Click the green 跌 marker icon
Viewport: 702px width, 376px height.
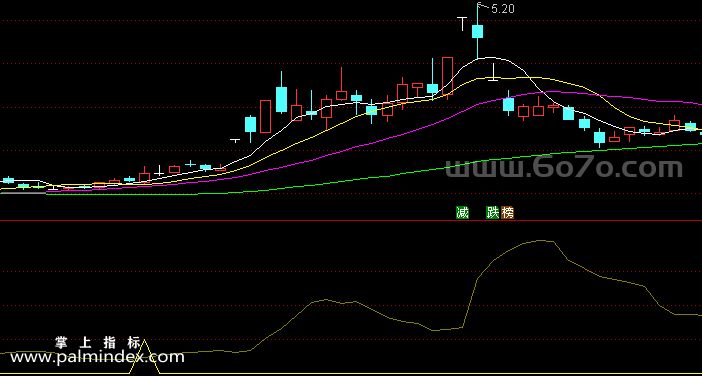(x=492, y=213)
